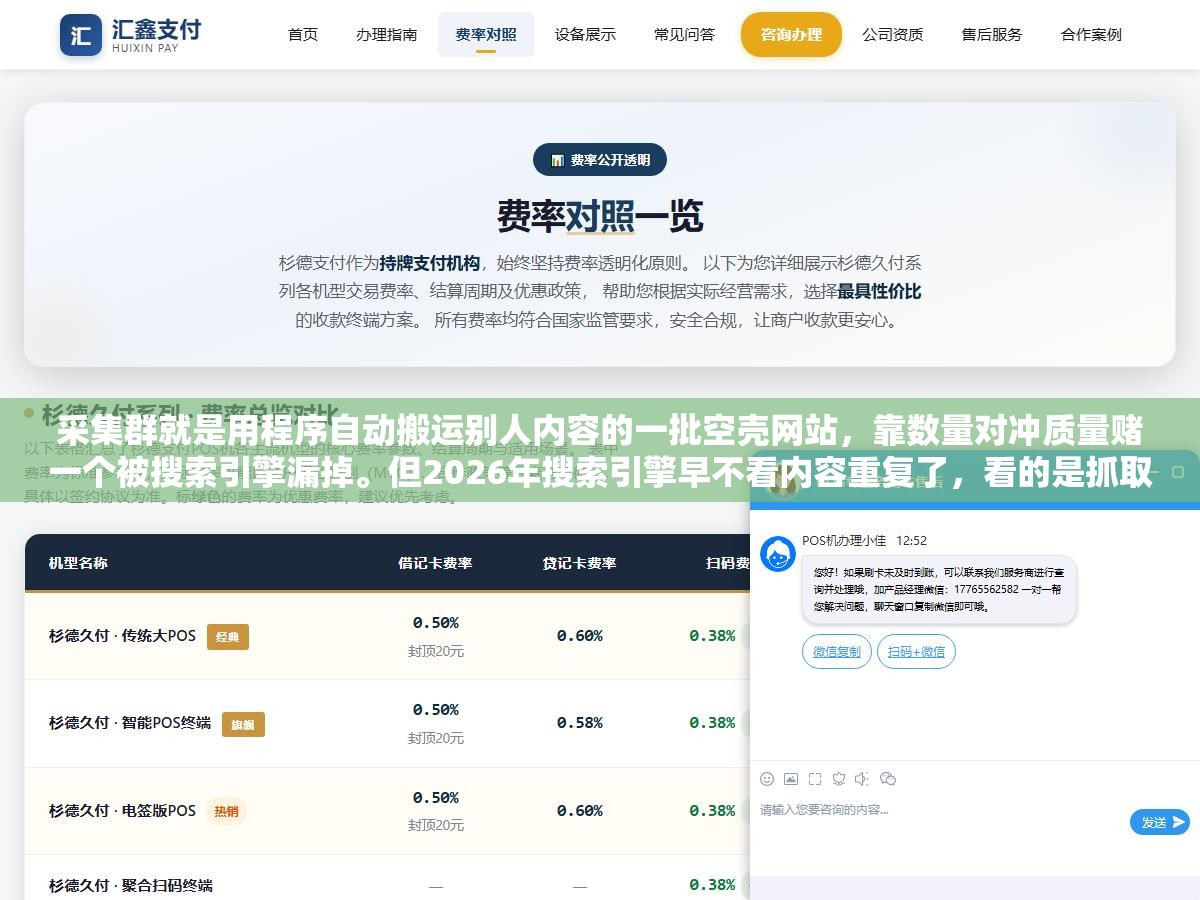Click the 机型名称 column header

coord(78,563)
